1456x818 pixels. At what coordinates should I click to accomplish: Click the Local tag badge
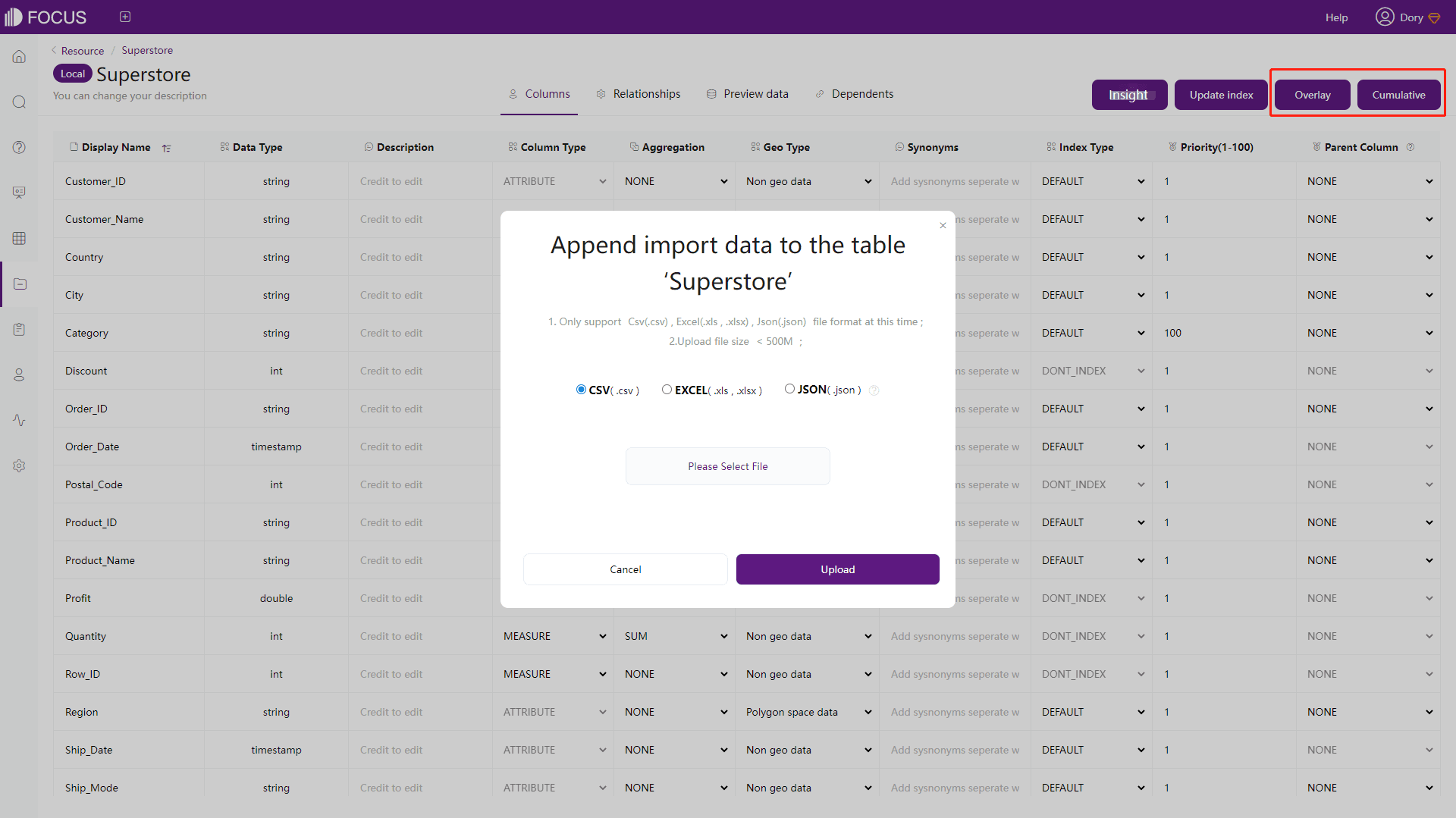pos(73,74)
